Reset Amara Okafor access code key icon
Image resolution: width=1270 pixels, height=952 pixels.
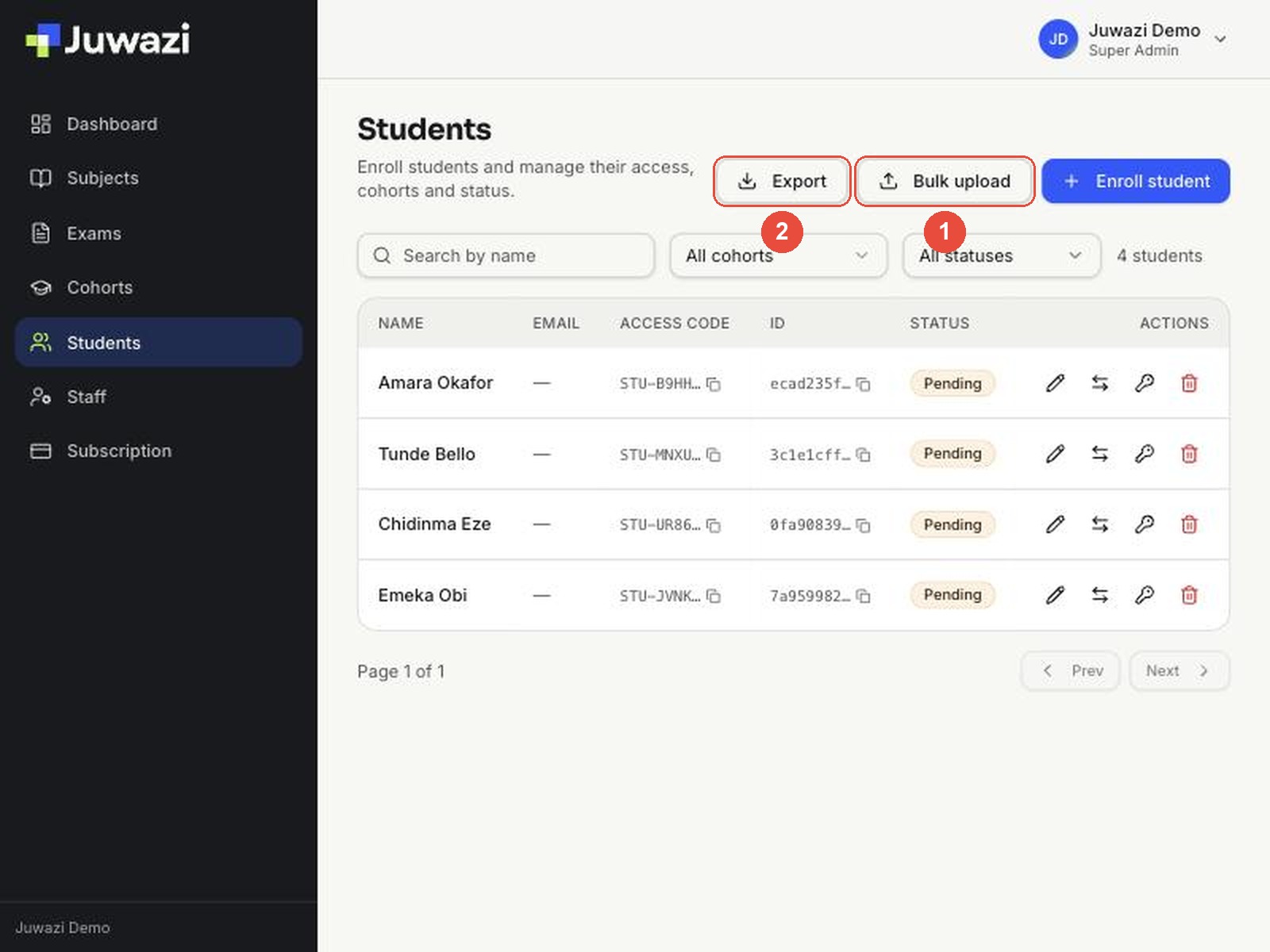(1144, 383)
